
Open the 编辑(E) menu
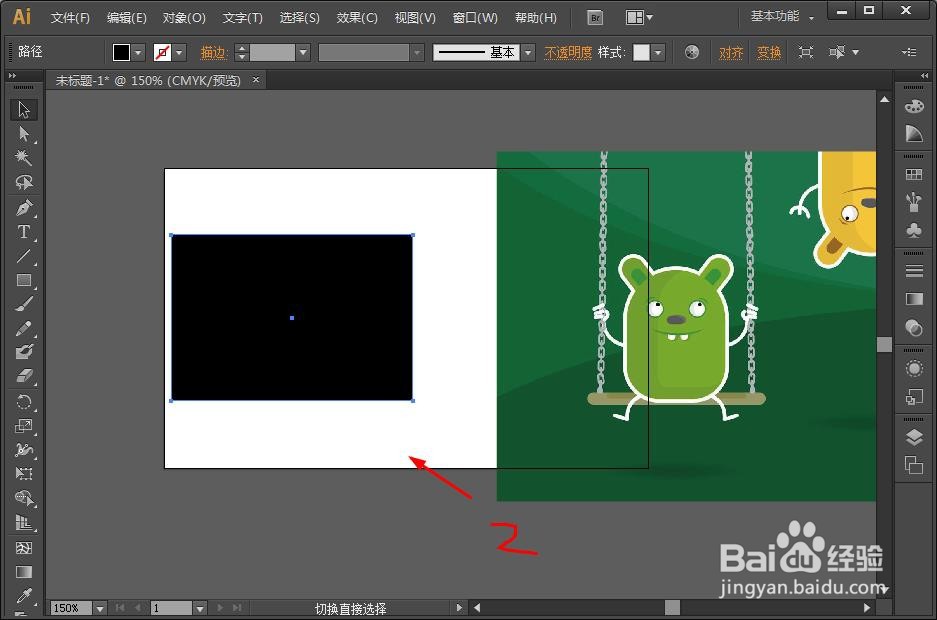pos(126,18)
